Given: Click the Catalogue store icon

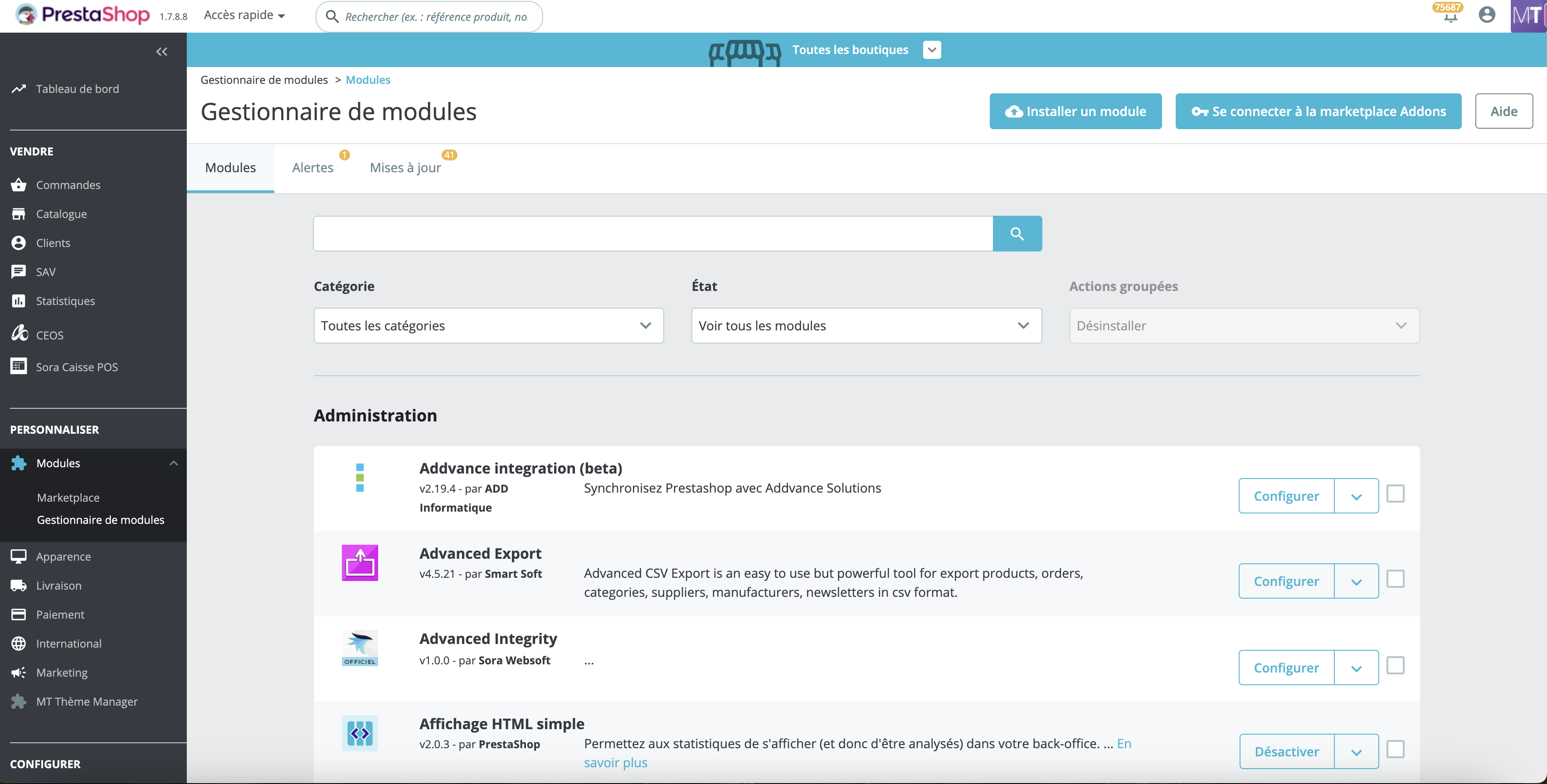Looking at the screenshot, I should coord(19,214).
